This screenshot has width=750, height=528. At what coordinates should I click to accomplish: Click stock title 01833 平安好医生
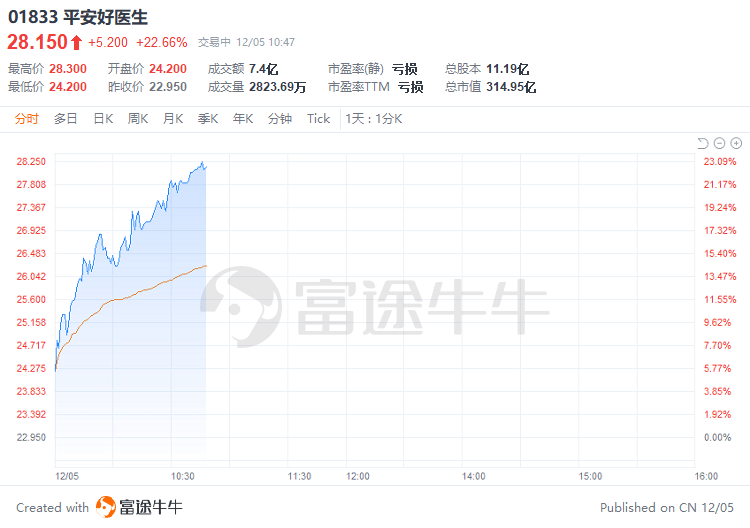click(78, 17)
